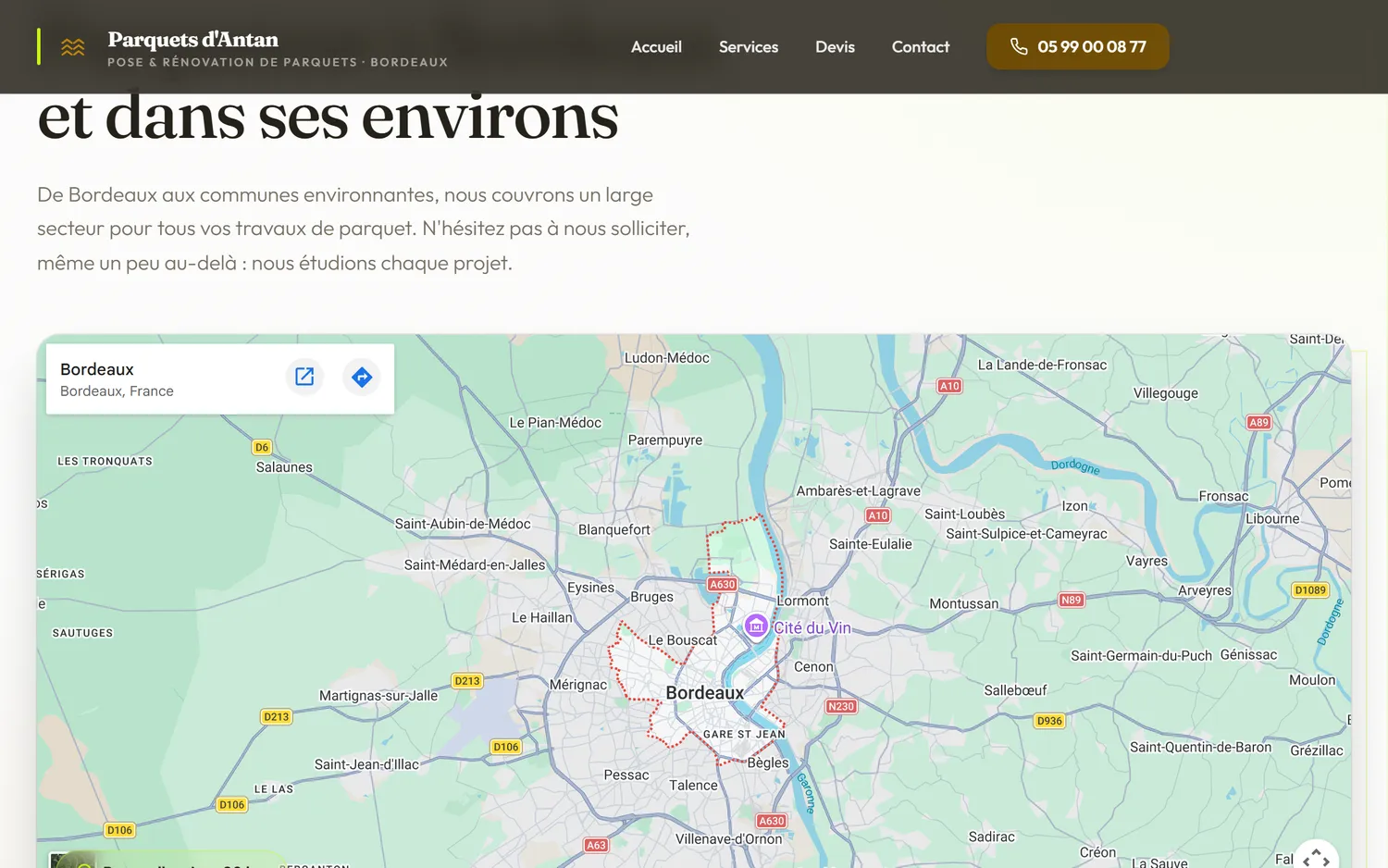This screenshot has width=1388, height=868.
Task: Click the Génissac label on map
Action: (x=1248, y=655)
